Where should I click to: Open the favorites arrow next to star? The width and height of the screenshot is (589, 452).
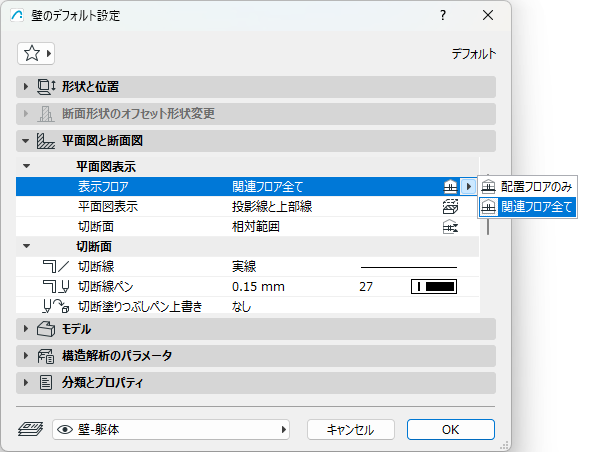point(48,53)
